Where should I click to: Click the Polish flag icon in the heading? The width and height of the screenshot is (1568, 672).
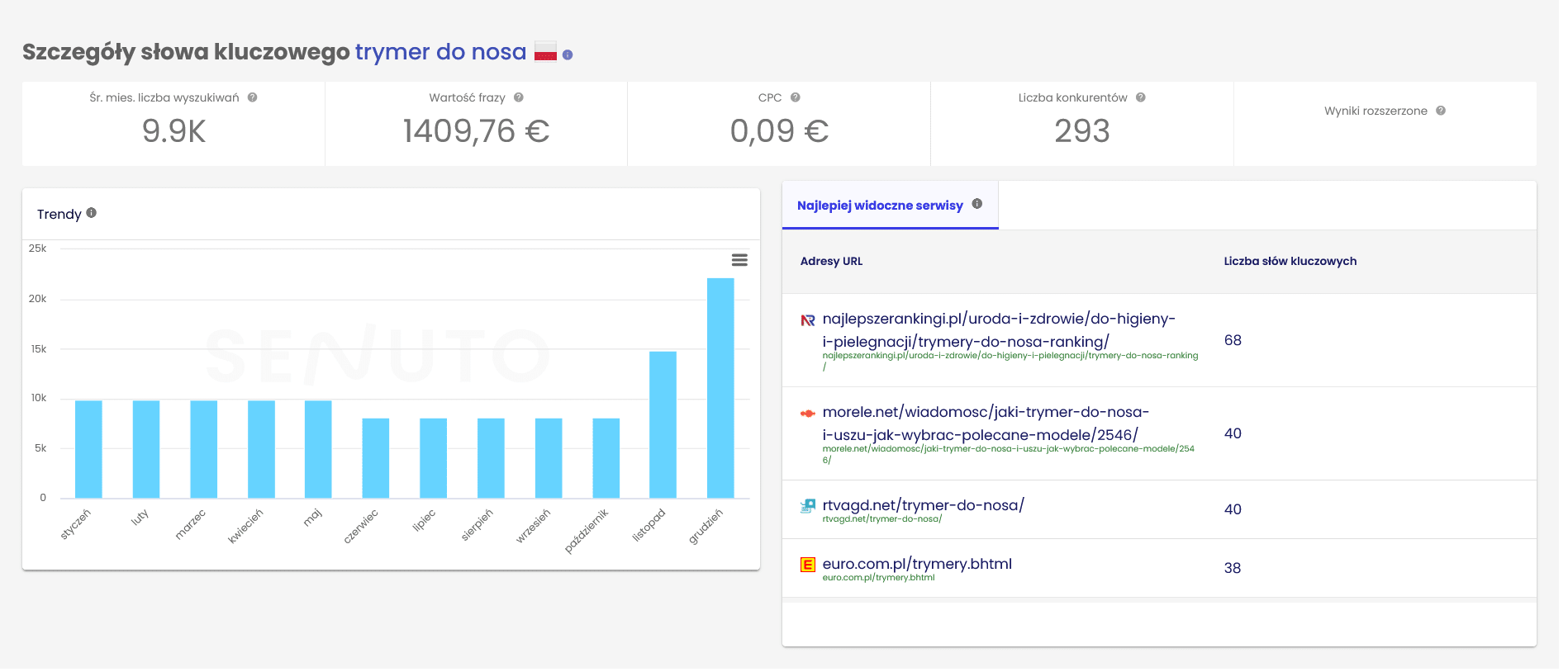[545, 51]
